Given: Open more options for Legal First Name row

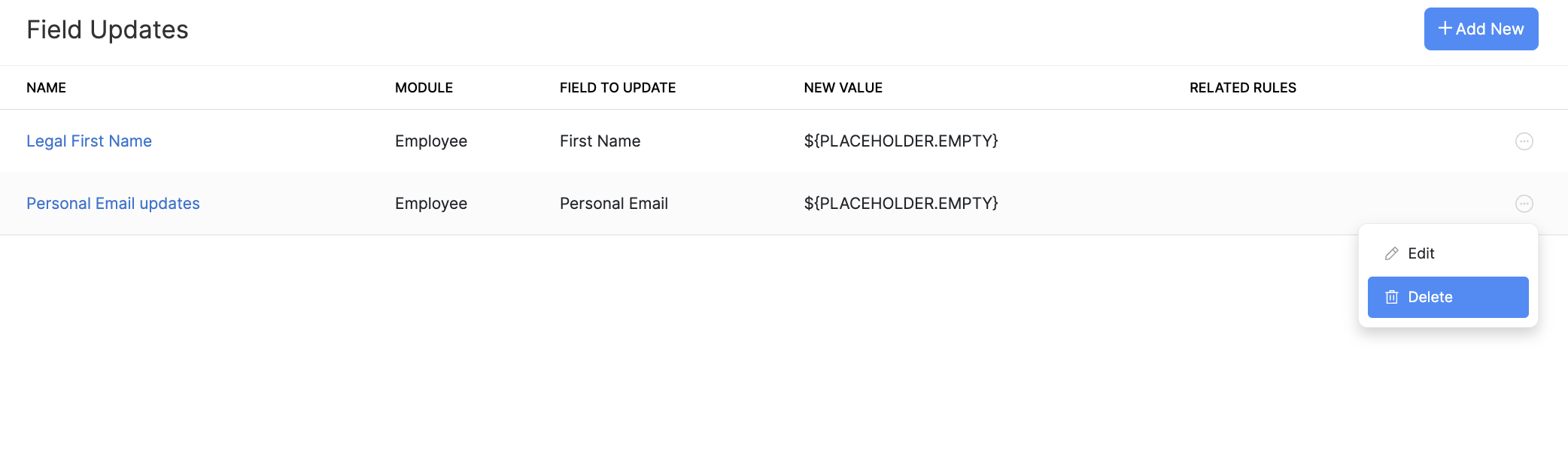Looking at the screenshot, I should (x=1524, y=141).
